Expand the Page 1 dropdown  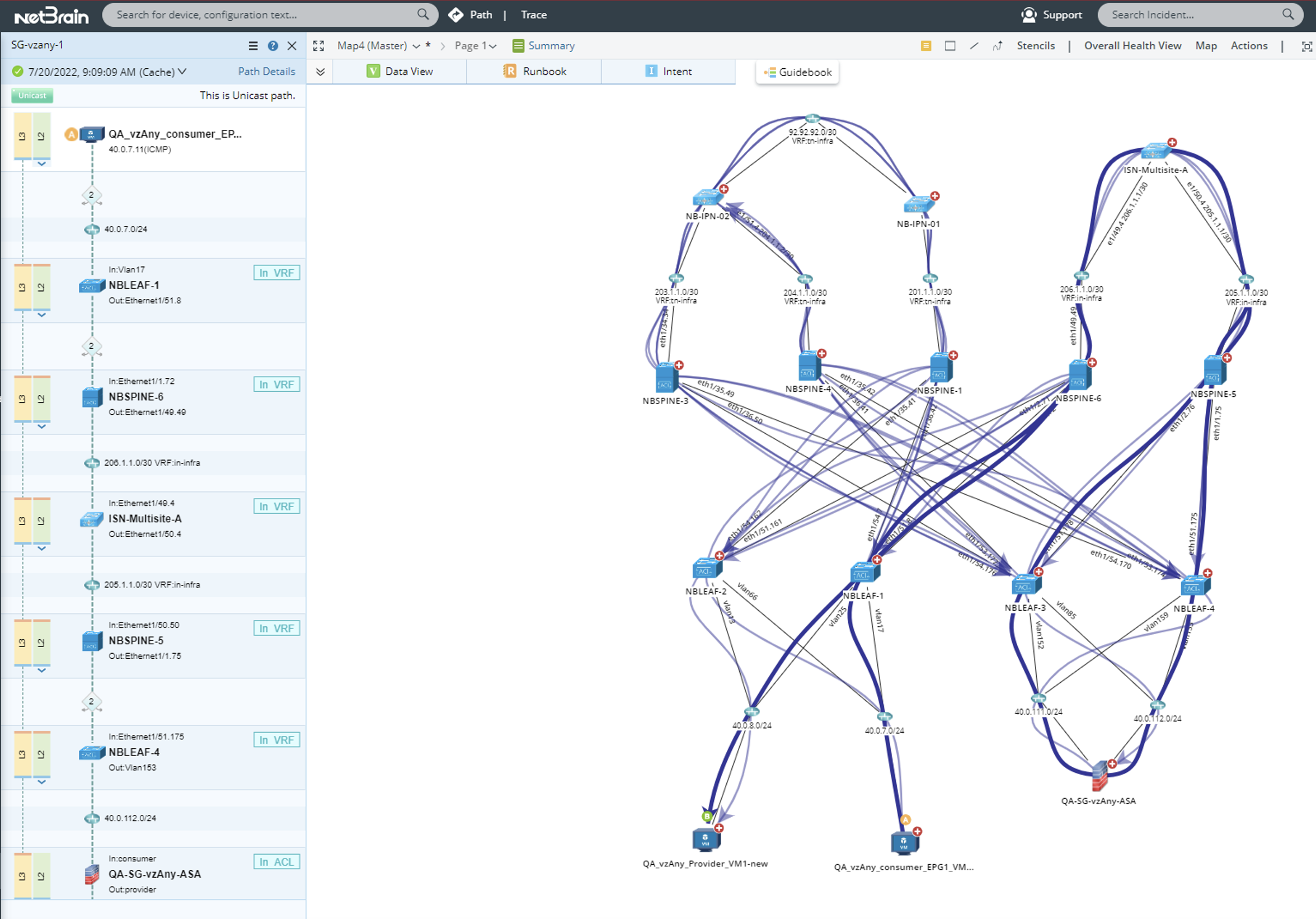point(492,46)
